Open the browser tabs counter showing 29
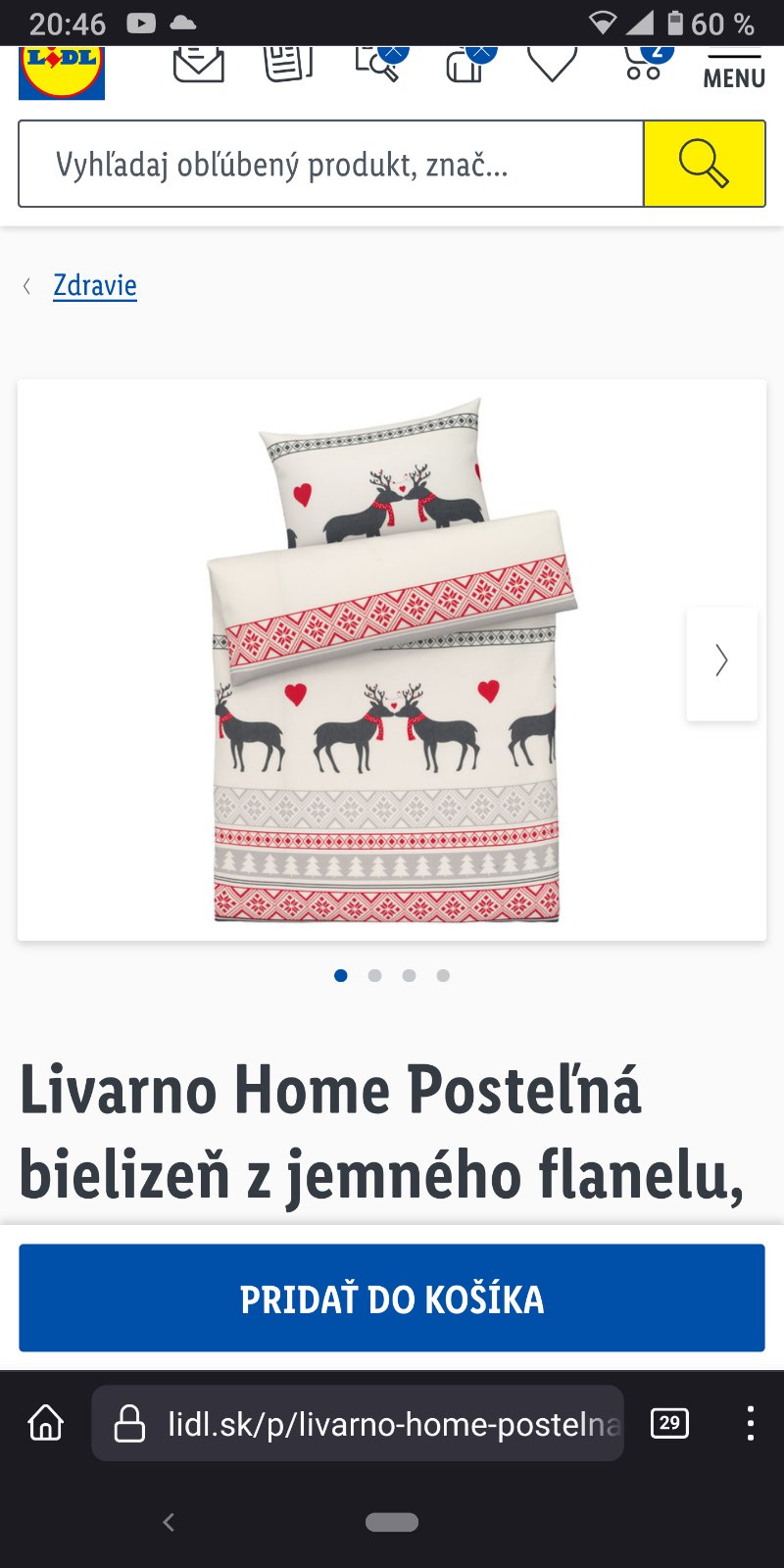Image resolution: width=784 pixels, height=1568 pixels. pyautogui.click(x=669, y=1423)
